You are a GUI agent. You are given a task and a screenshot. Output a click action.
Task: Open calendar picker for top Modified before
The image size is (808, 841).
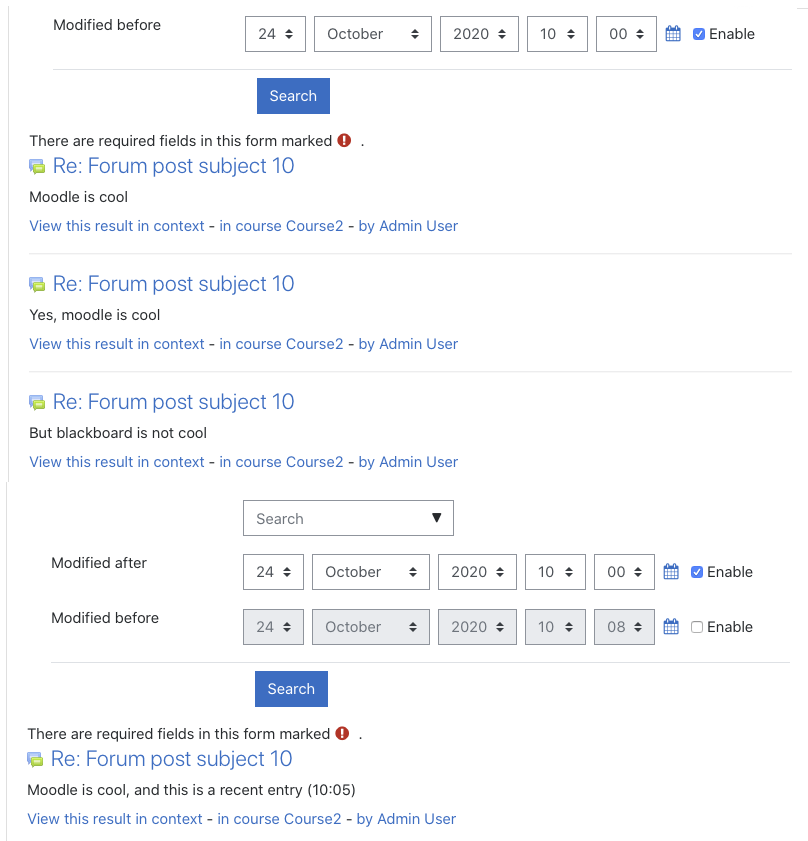673,34
